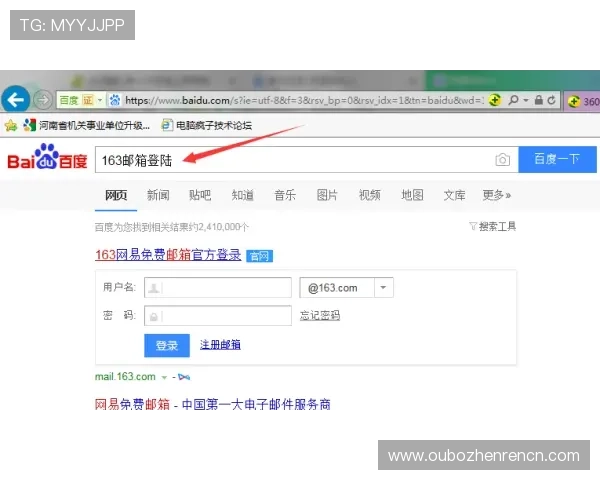Viewport: 600px width, 480px height.
Task: Open 搜索工具 search tools
Action: tap(493, 227)
